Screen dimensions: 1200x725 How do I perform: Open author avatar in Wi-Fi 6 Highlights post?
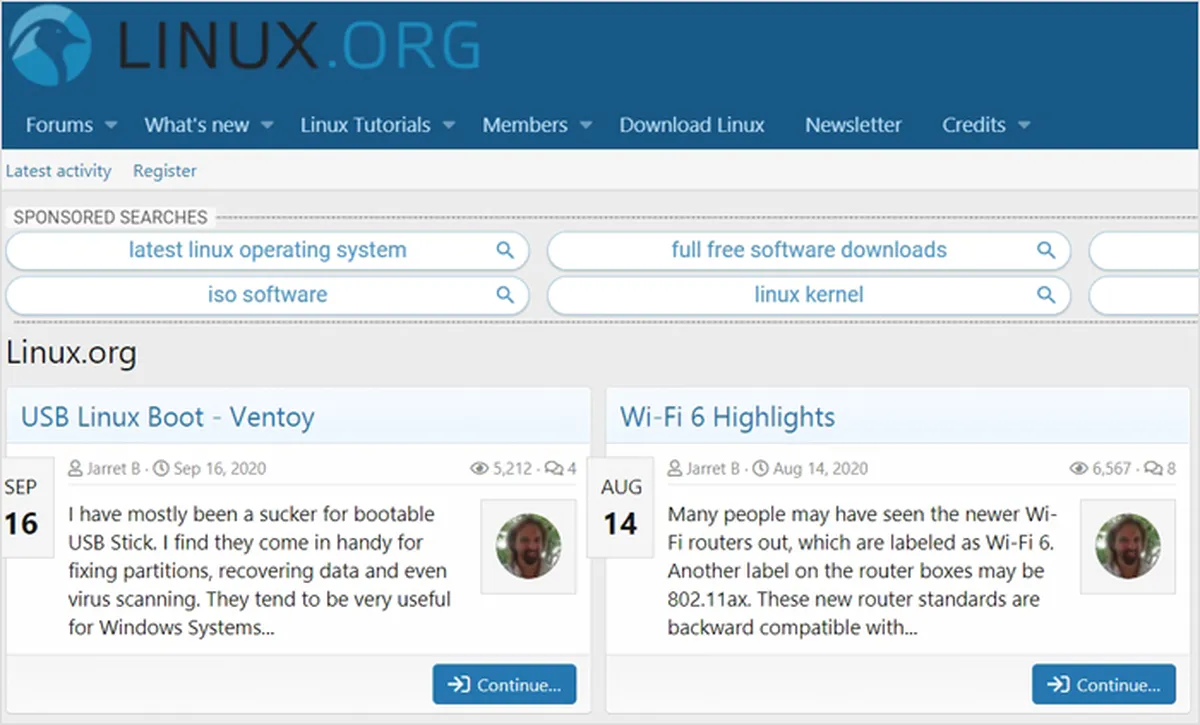1128,547
